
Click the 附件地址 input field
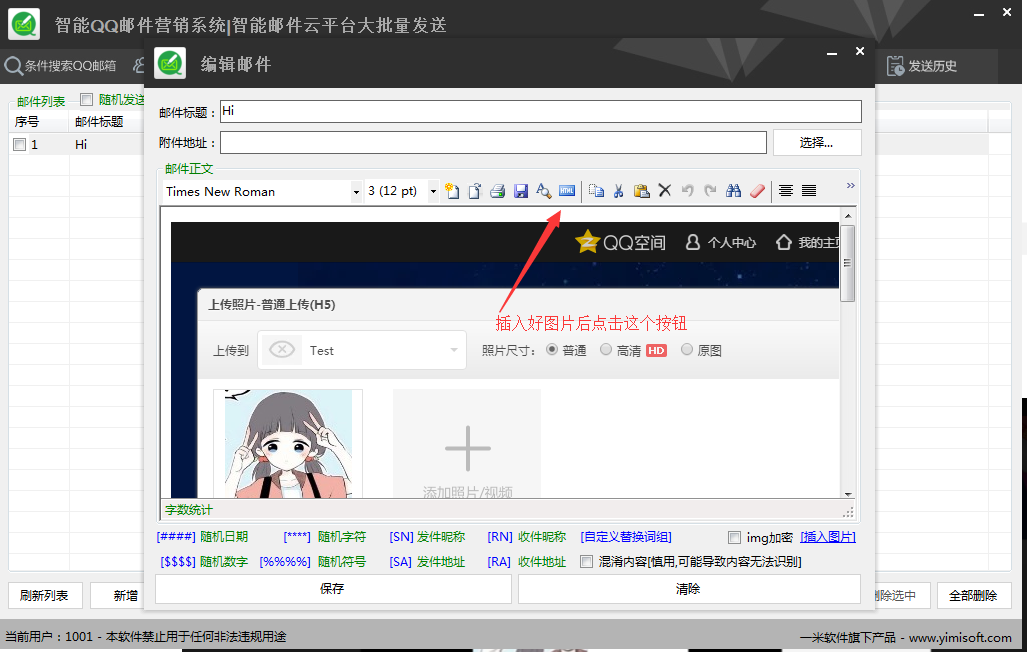click(x=493, y=142)
